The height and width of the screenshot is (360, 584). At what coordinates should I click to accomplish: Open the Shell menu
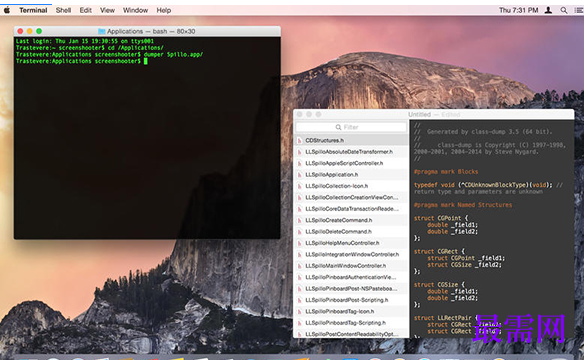[x=63, y=10]
